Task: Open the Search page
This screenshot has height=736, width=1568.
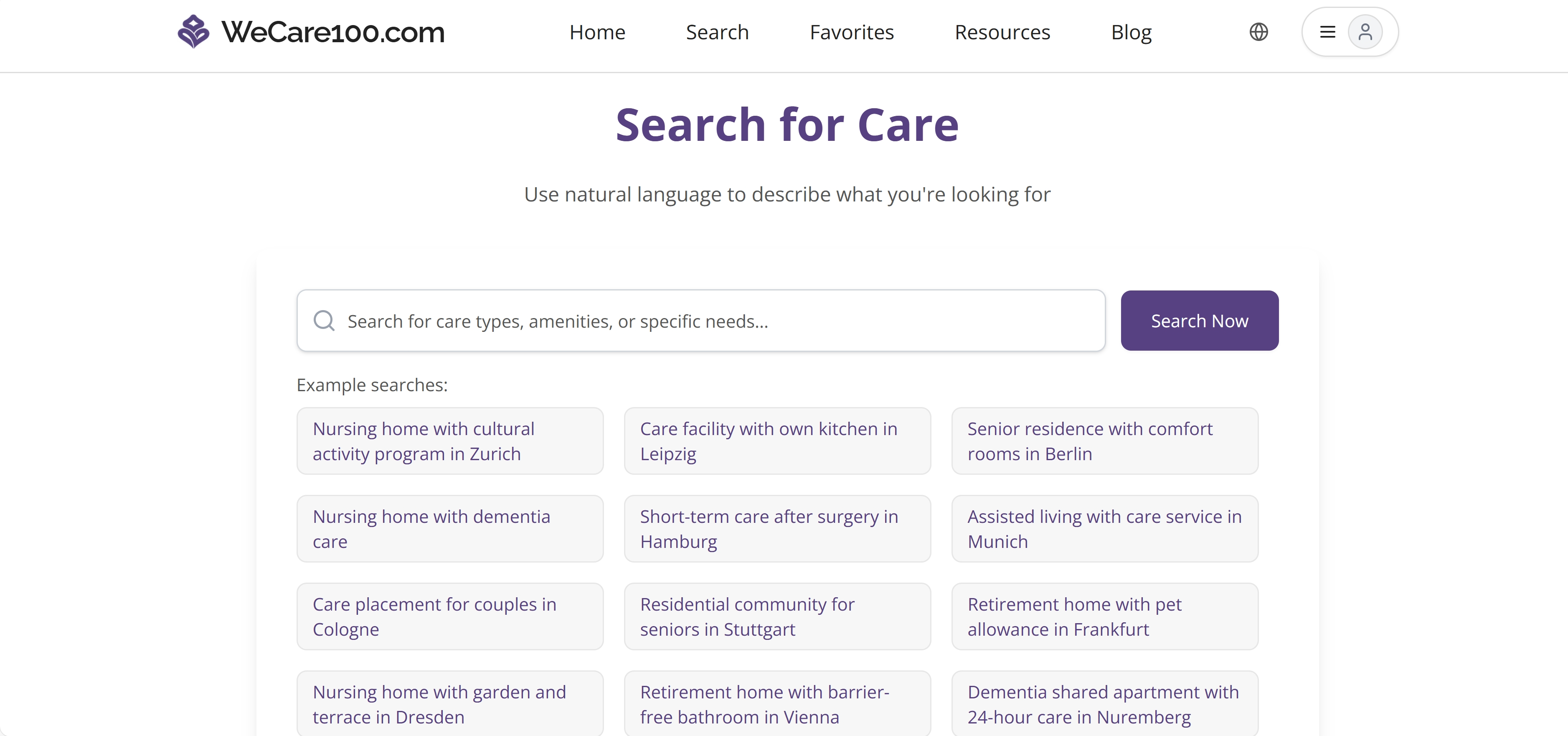Action: click(717, 32)
